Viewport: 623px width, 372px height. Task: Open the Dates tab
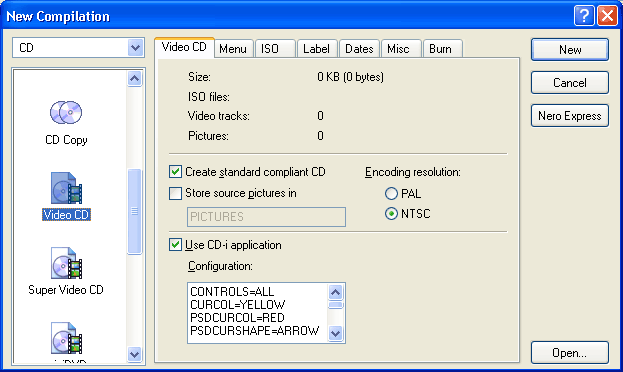tap(359, 49)
